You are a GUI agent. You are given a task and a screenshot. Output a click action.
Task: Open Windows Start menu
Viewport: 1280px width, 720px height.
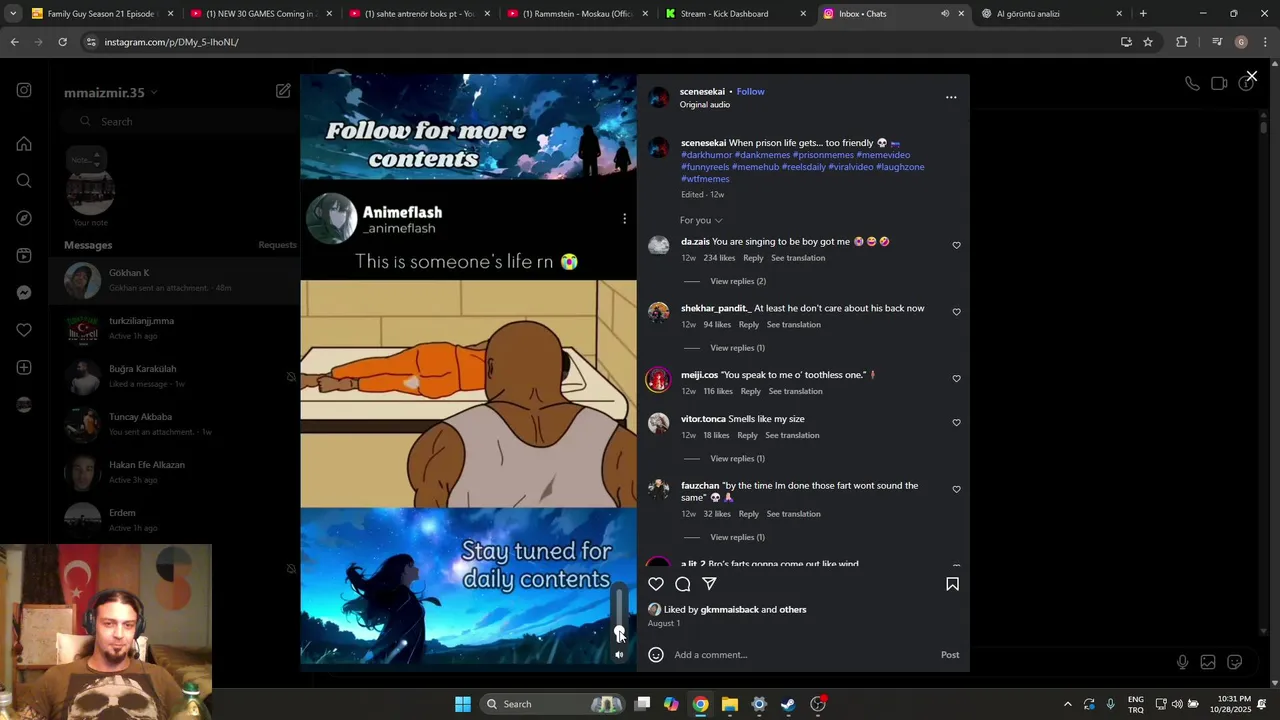[463, 704]
